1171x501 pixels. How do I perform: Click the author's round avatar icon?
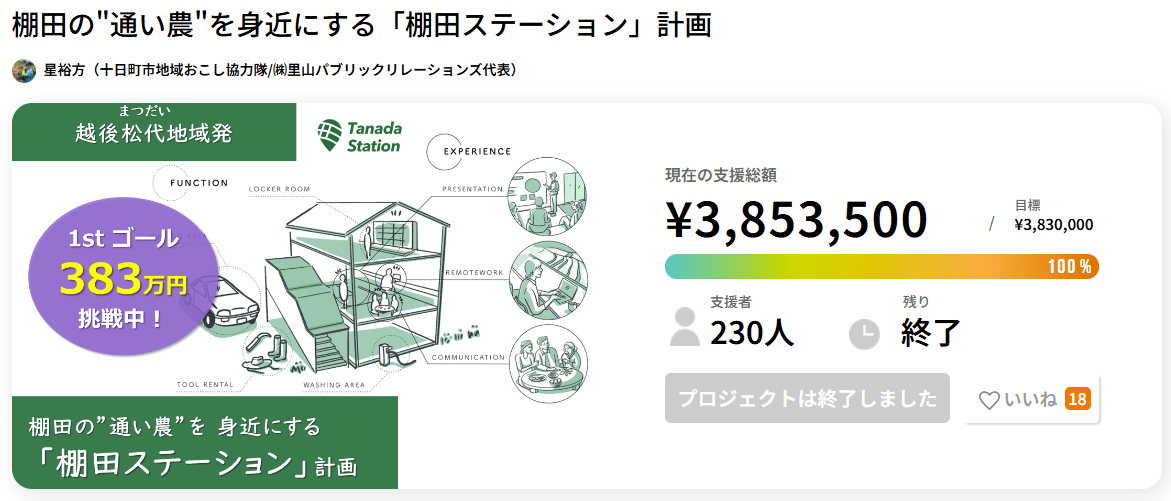point(24,71)
